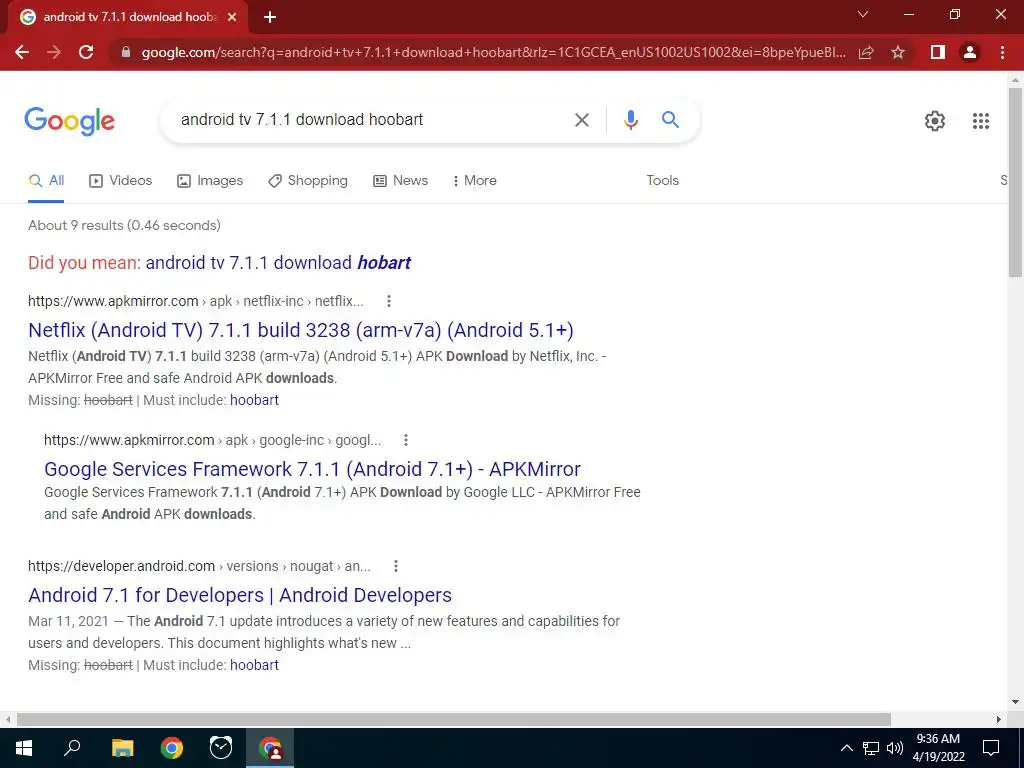The height and width of the screenshot is (768, 1024).
Task: Open the Google apps grid
Action: (x=980, y=121)
